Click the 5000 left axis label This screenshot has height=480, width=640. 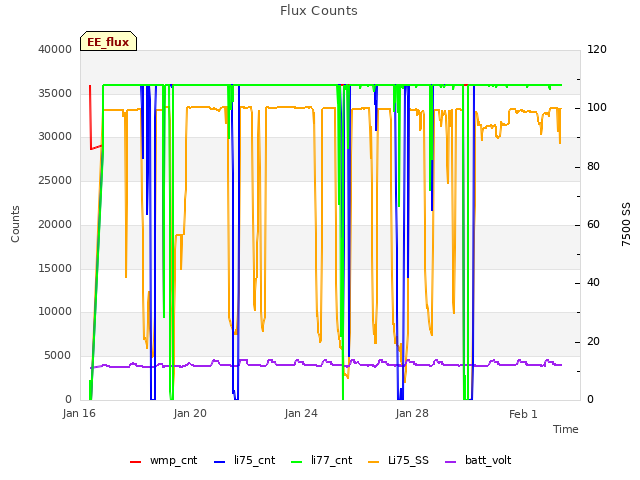pos(58,356)
